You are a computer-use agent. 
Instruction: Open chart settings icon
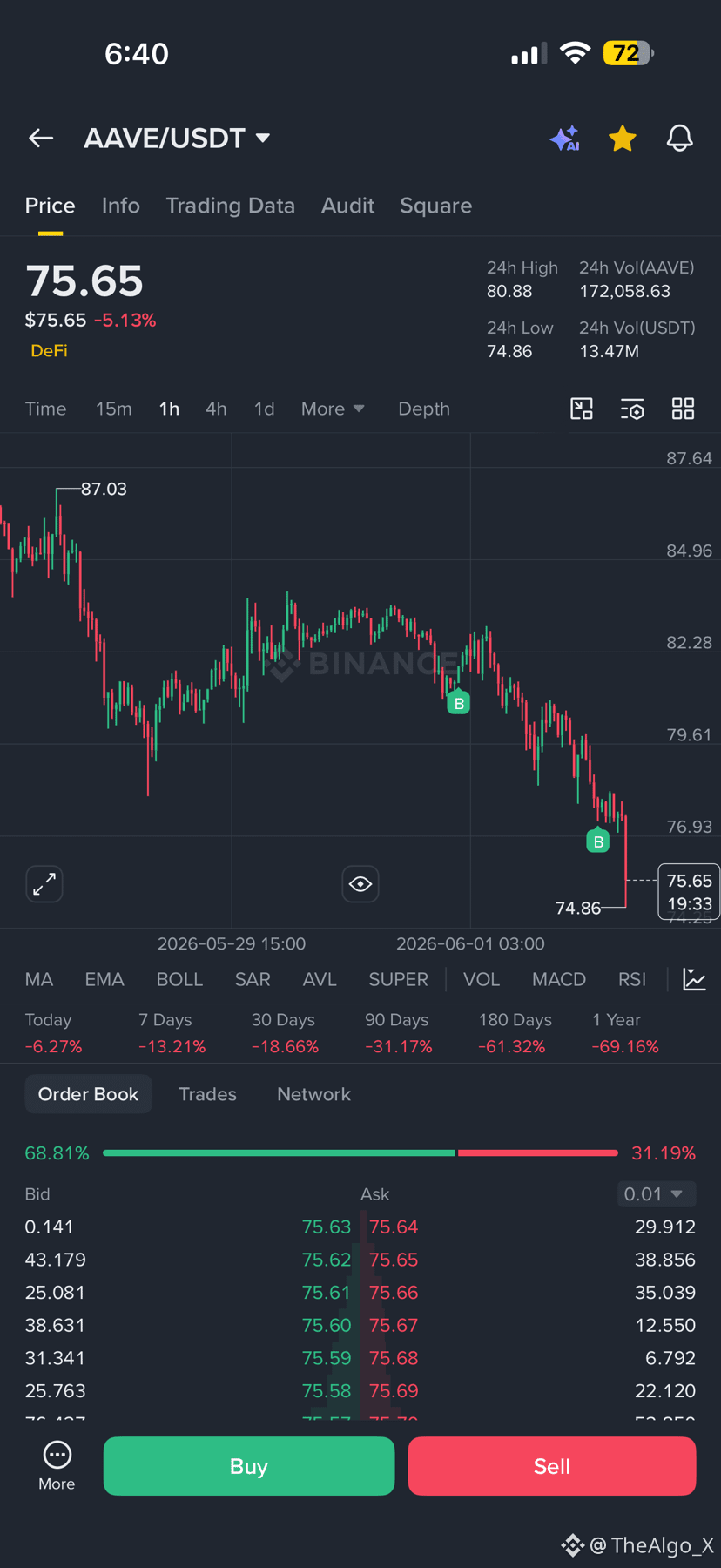tap(632, 409)
